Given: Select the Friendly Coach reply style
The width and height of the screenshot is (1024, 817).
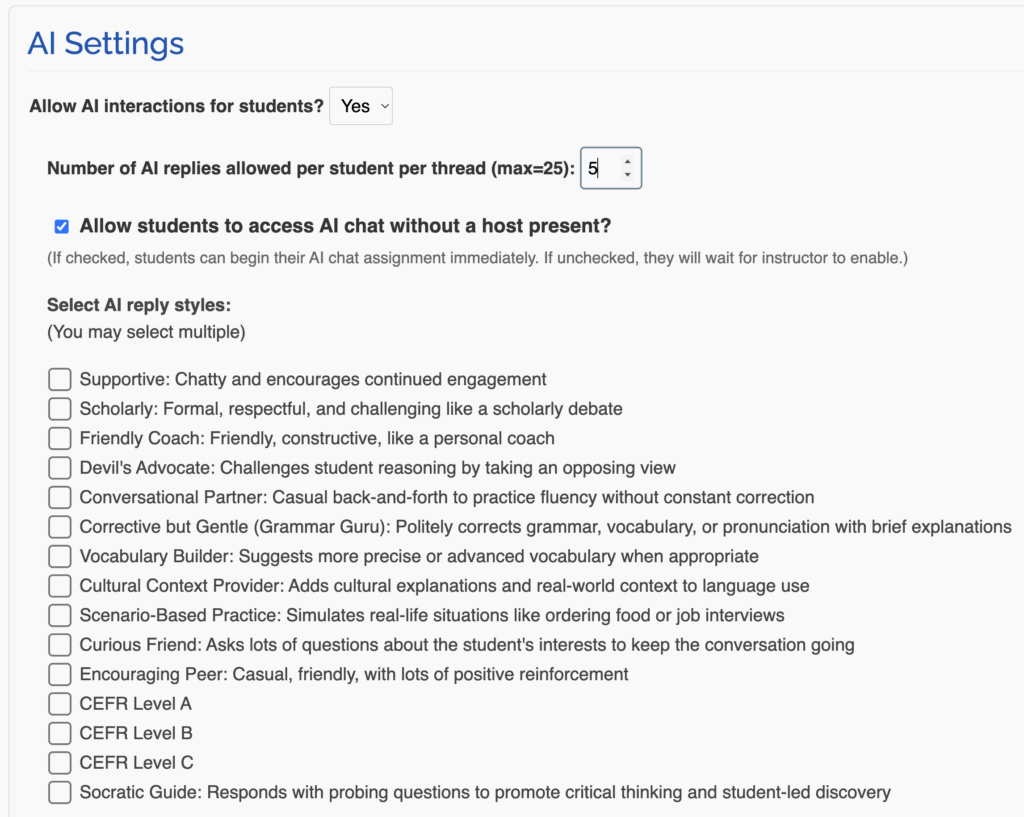Looking at the screenshot, I should pyautogui.click(x=60, y=438).
